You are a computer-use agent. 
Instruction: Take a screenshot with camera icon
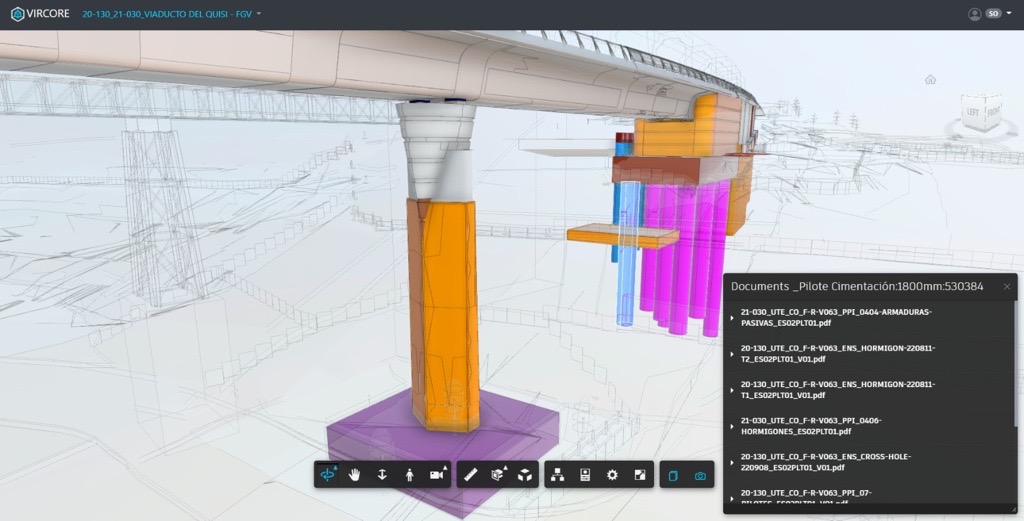coord(700,475)
